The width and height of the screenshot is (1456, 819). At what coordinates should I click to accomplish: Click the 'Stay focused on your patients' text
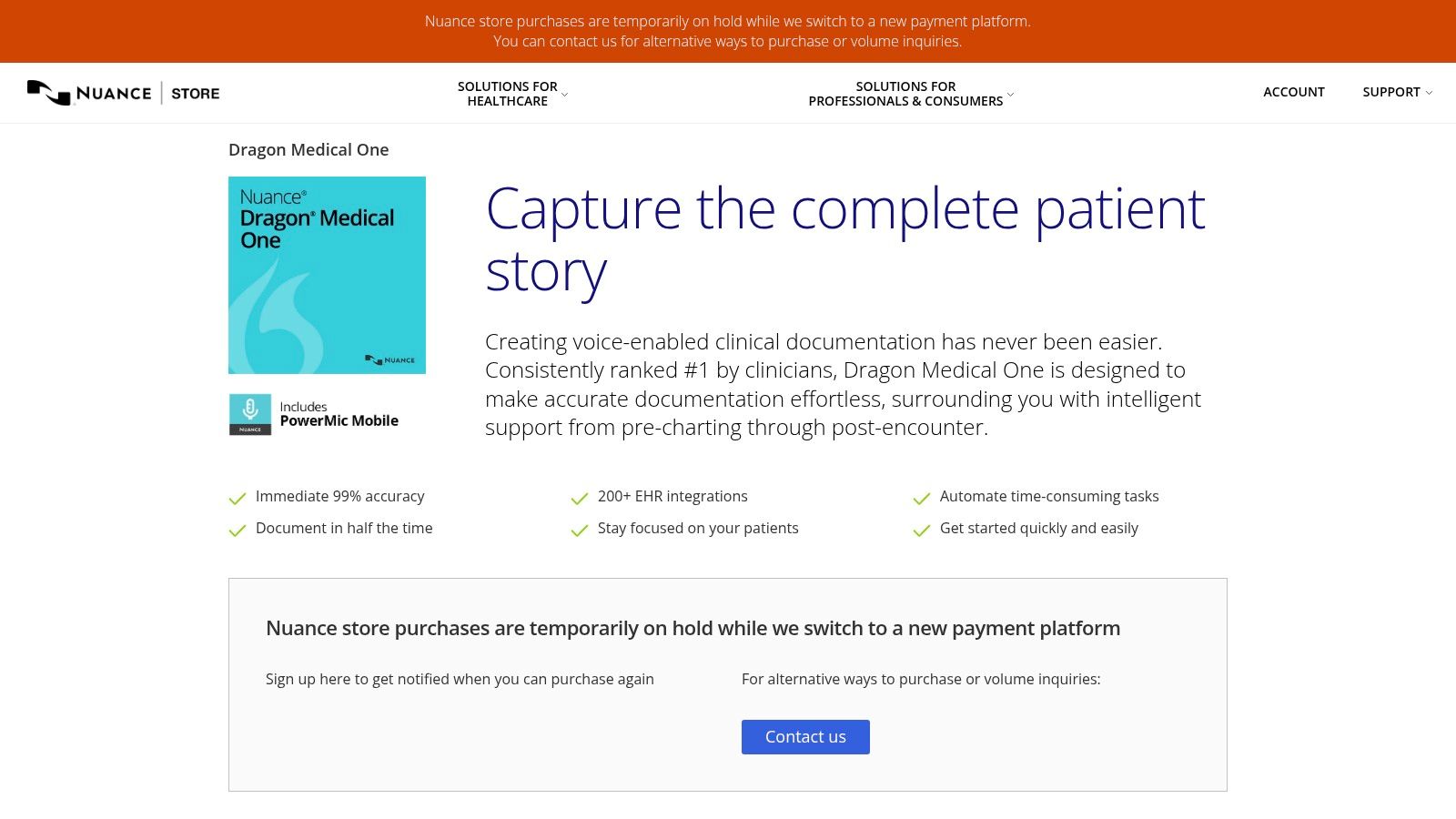pyautogui.click(x=698, y=528)
